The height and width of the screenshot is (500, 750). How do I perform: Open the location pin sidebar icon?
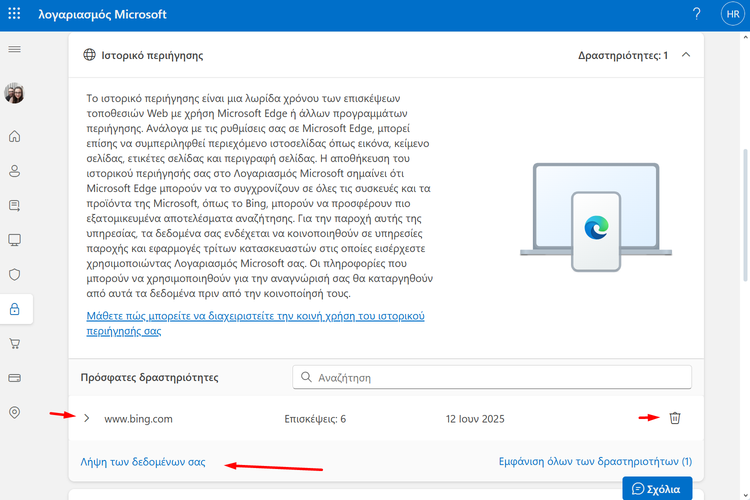14,412
